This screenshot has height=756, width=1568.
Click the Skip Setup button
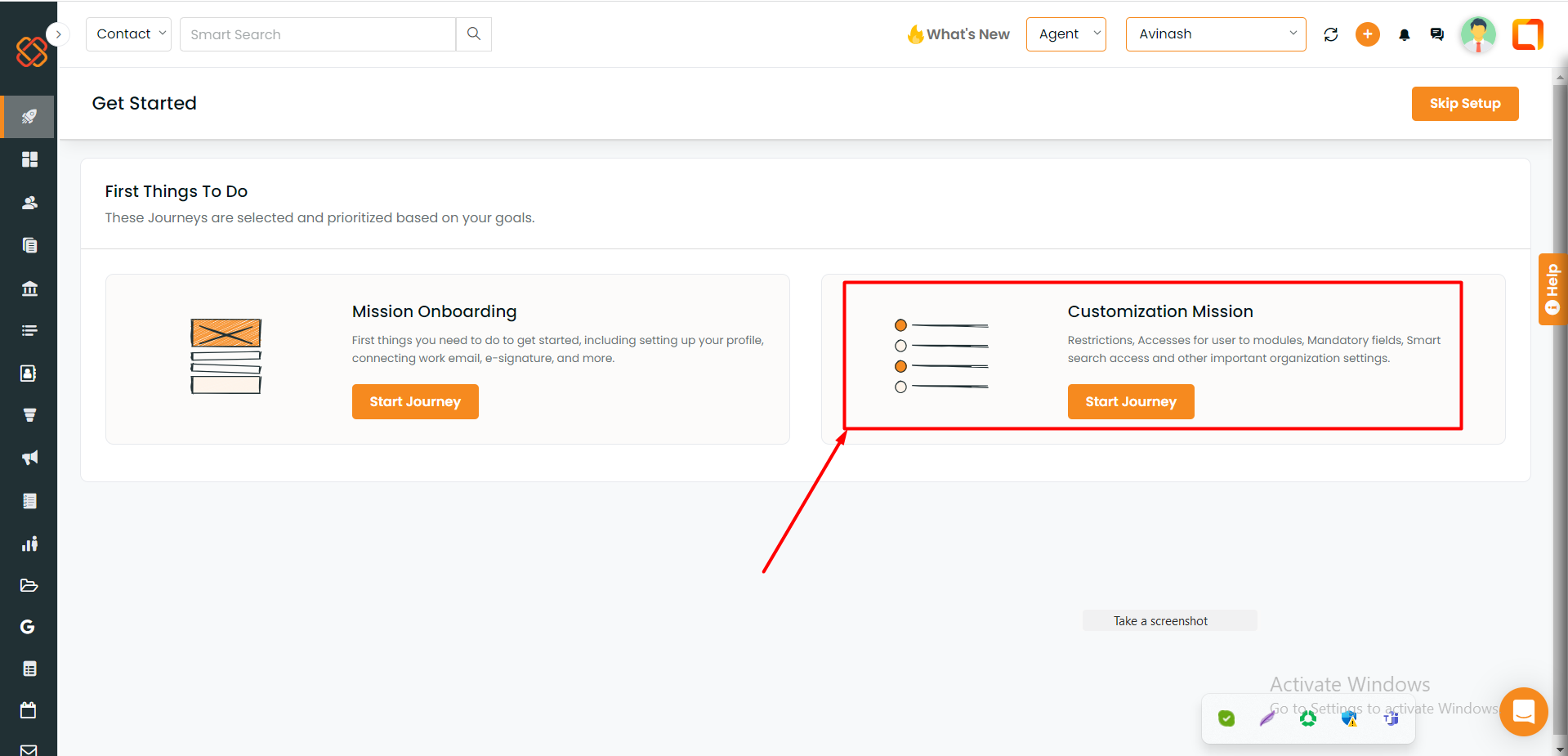[1465, 104]
